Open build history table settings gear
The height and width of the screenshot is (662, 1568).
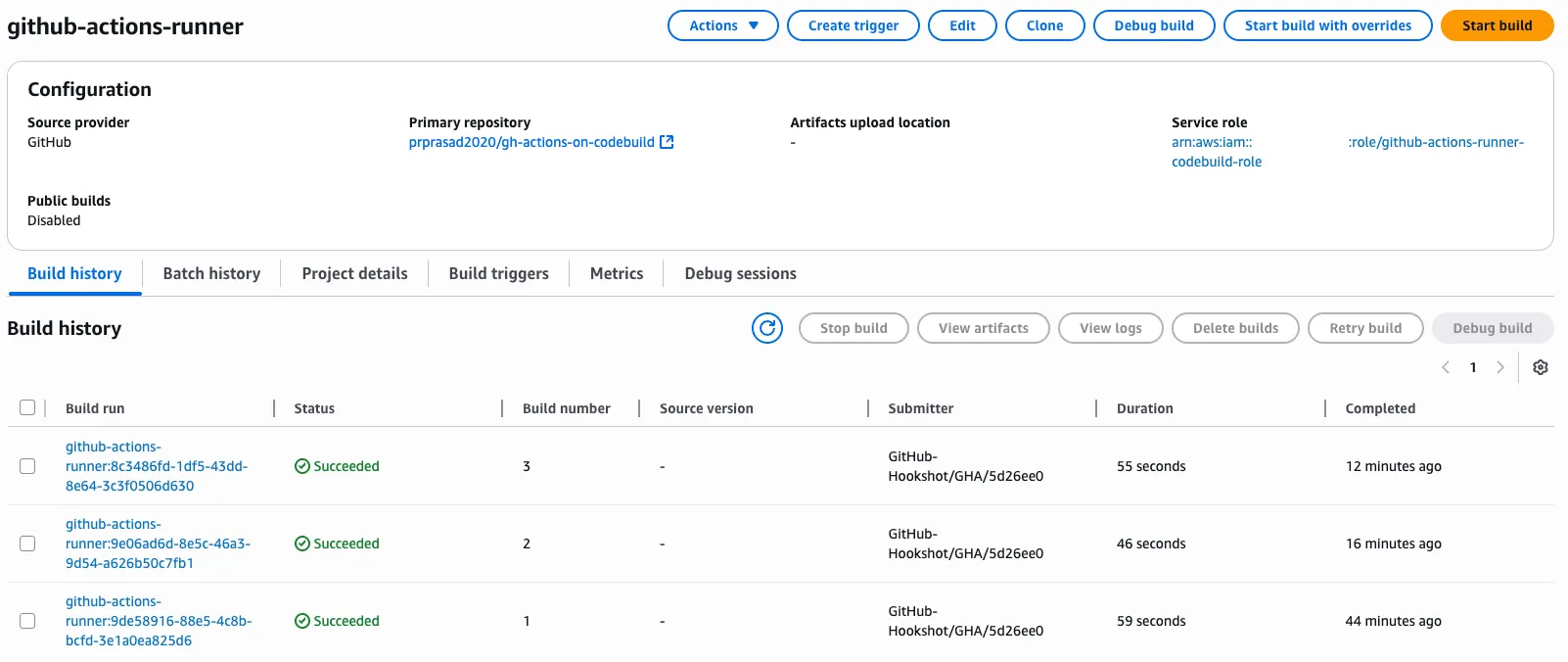tap(1541, 367)
